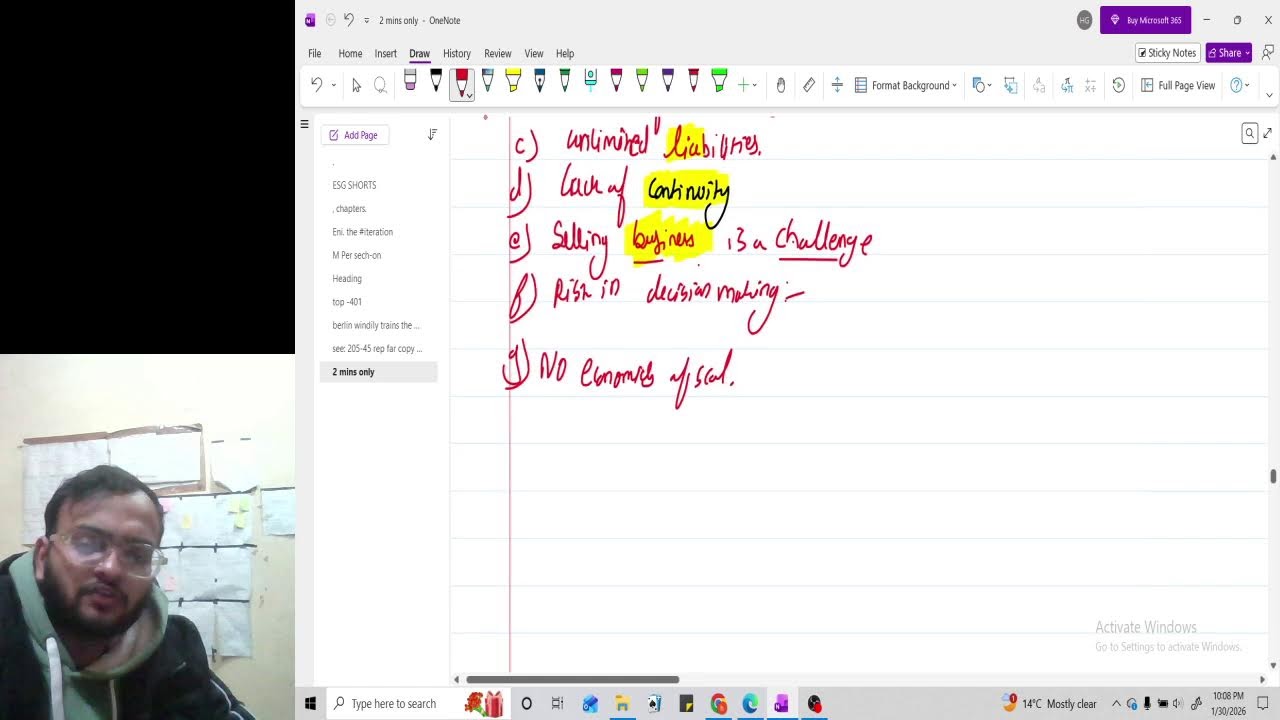Click the HG account avatar
Image resolution: width=1280 pixels, height=720 pixels.
(1084, 20)
